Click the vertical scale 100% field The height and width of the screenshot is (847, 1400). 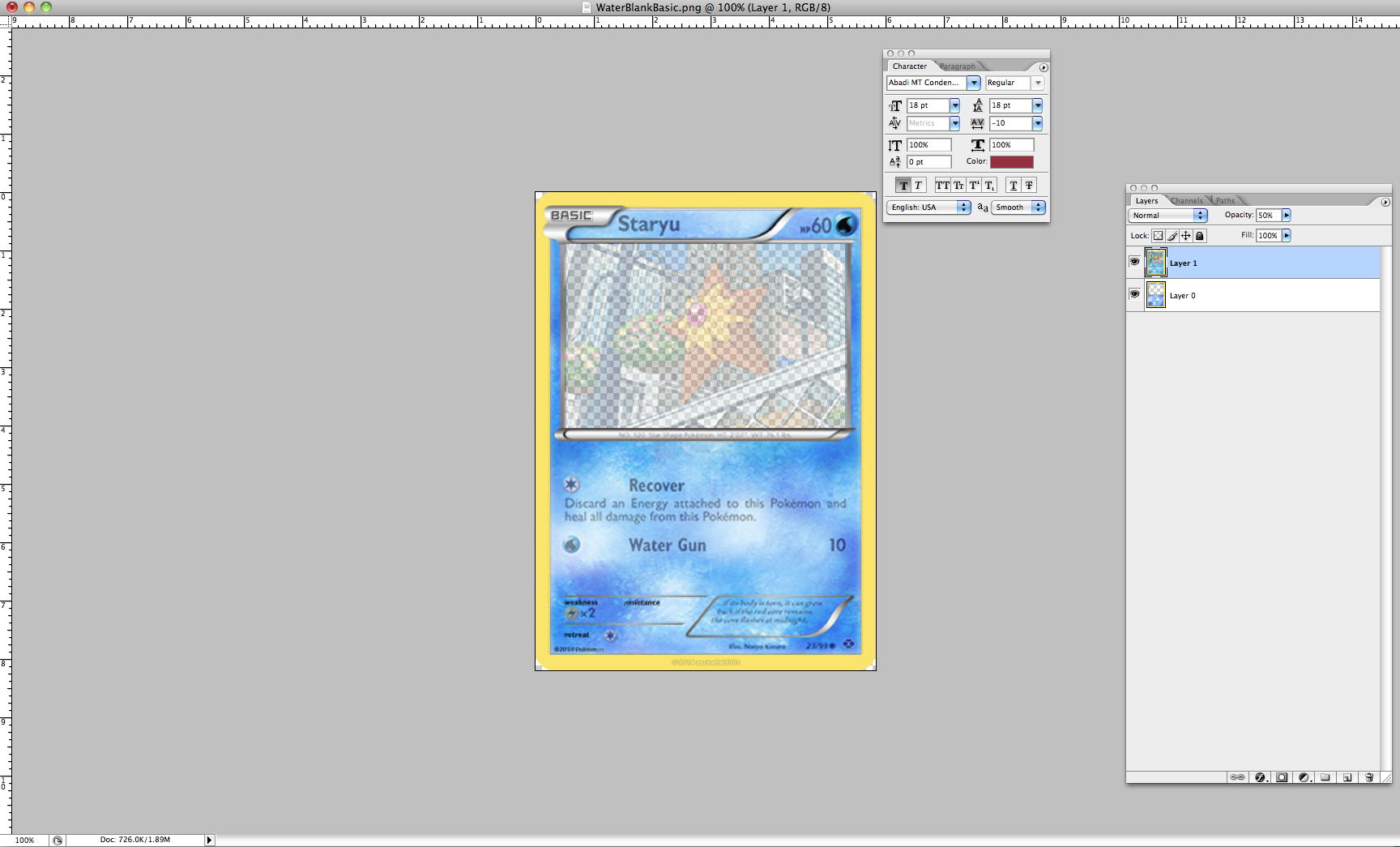(929, 145)
